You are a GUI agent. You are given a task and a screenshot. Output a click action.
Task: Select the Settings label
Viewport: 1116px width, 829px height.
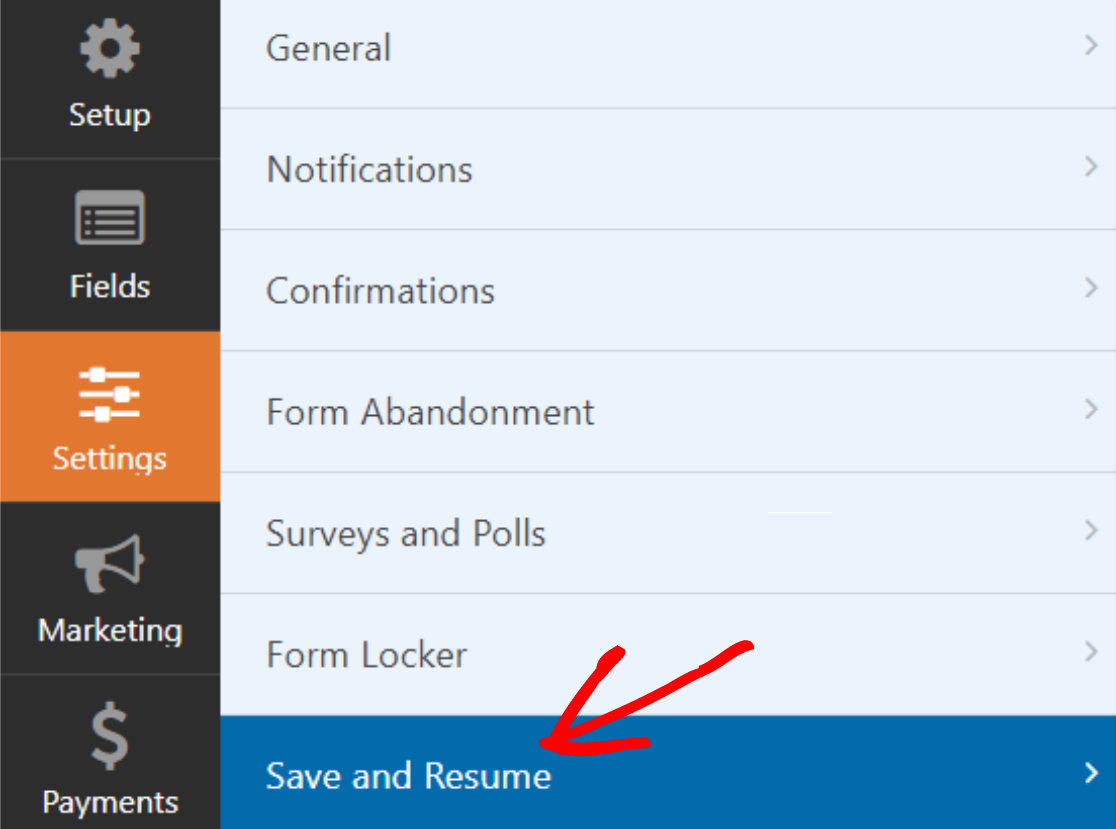coord(110,459)
